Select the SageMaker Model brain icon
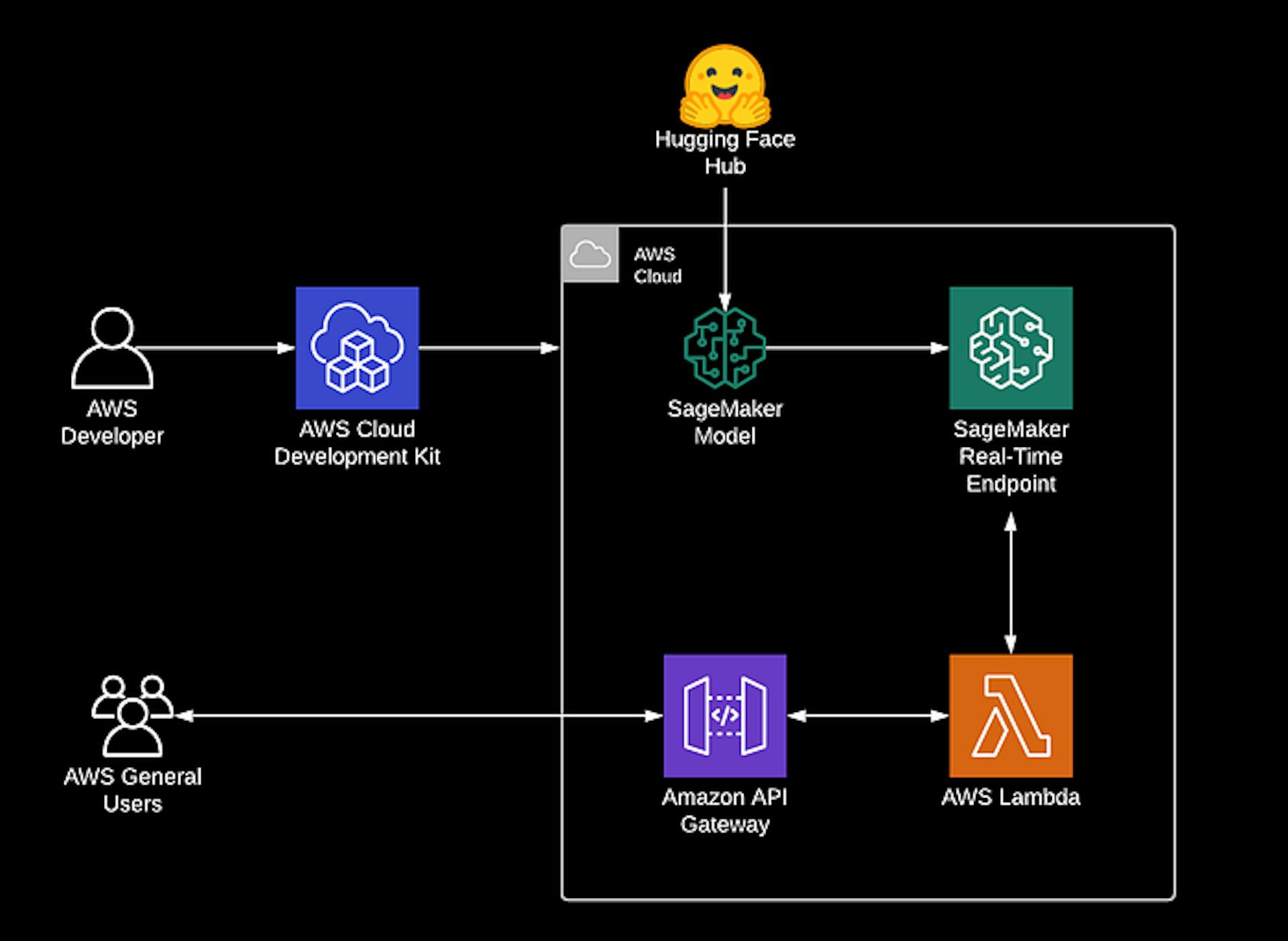This screenshot has width=1288, height=941. 724,348
